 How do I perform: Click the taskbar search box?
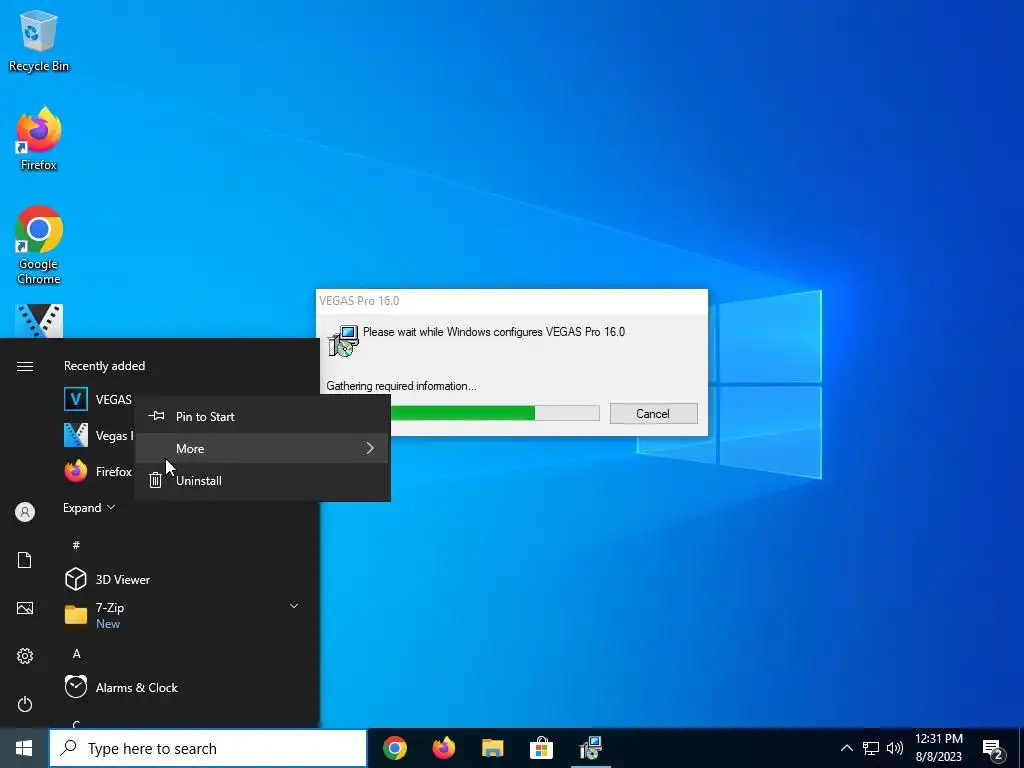(208, 748)
